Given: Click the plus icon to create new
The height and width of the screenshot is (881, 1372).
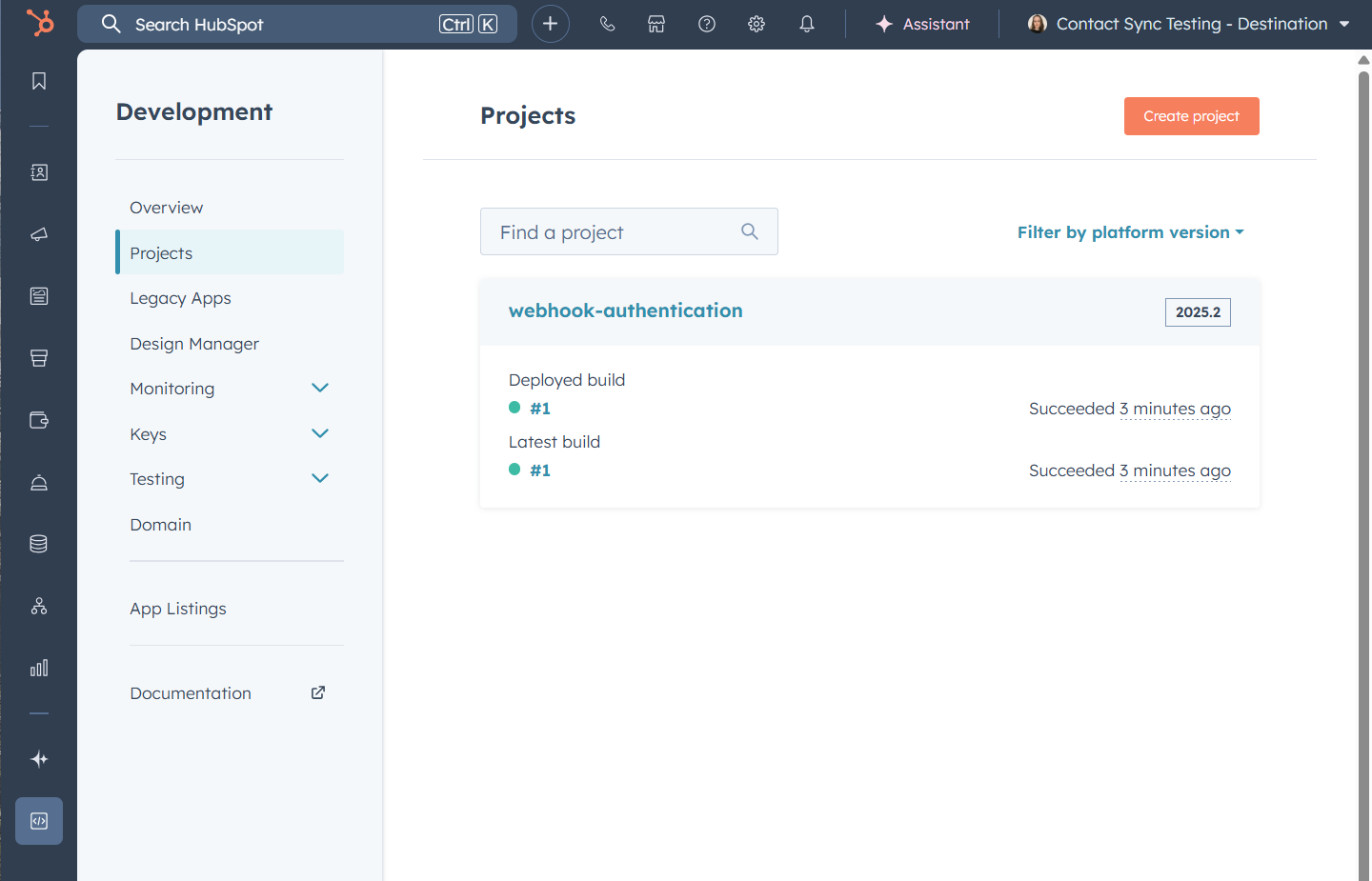Looking at the screenshot, I should tap(550, 24).
